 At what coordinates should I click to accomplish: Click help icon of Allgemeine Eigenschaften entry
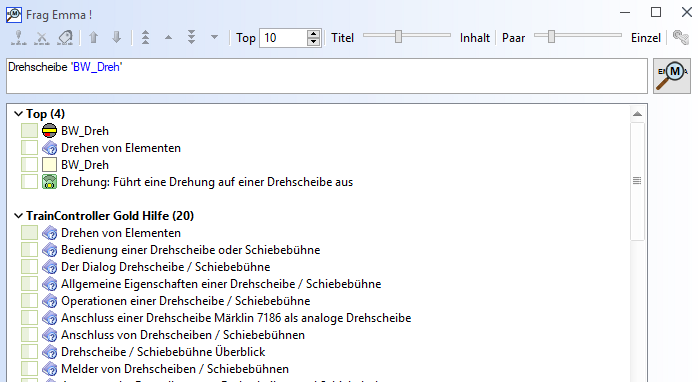tap(49, 284)
